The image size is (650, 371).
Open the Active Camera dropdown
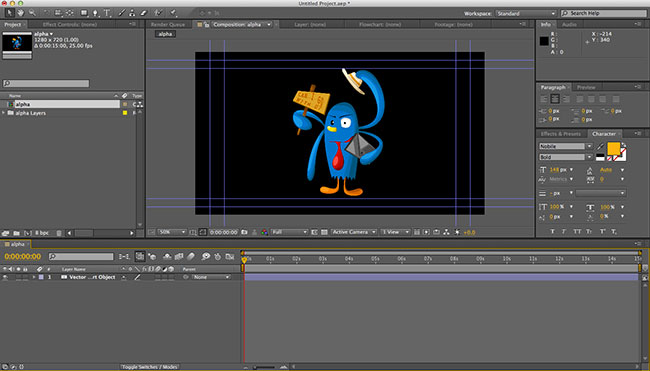tap(354, 232)
